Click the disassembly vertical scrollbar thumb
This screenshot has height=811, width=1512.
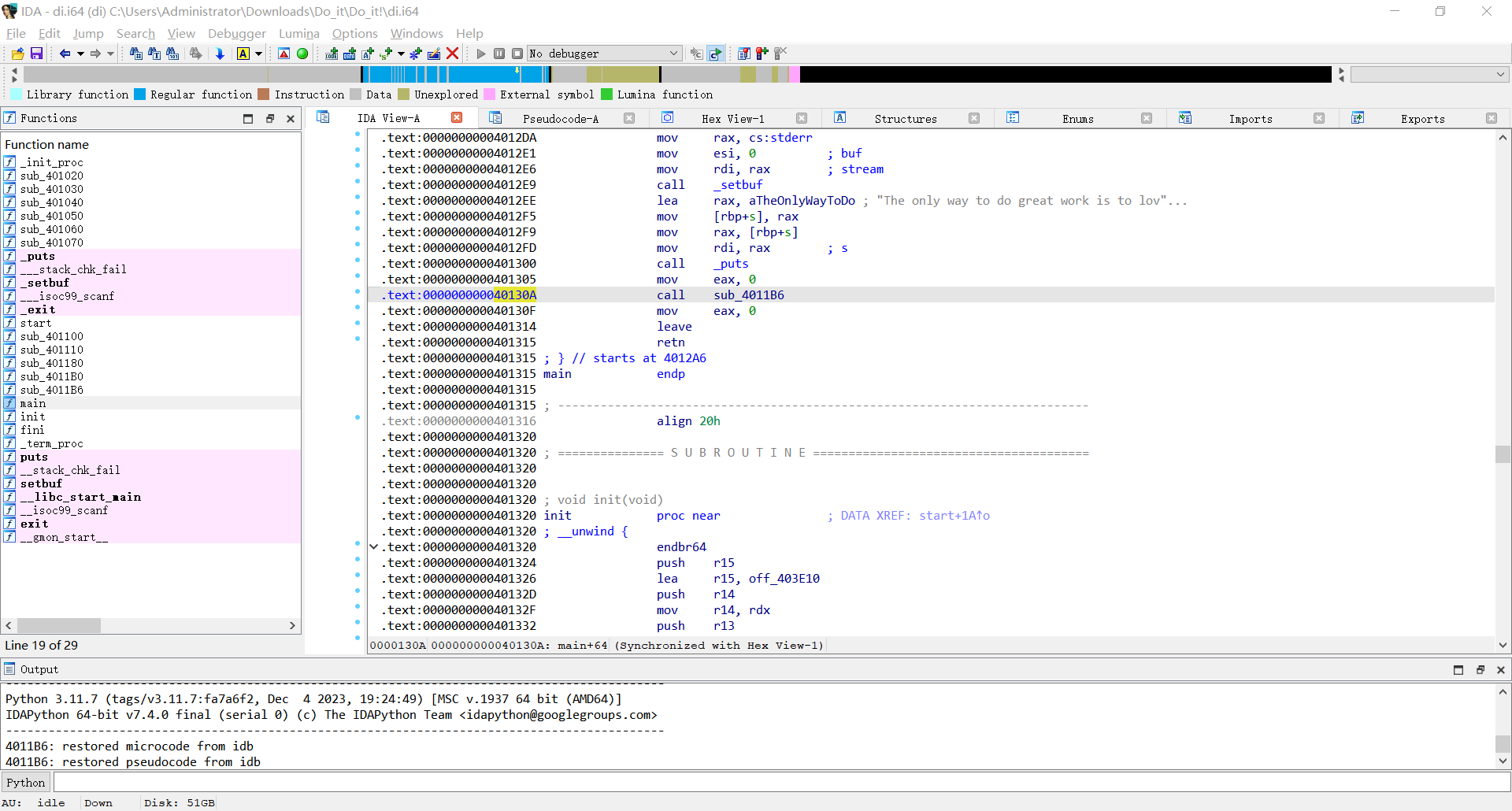tap(1503, 454)
